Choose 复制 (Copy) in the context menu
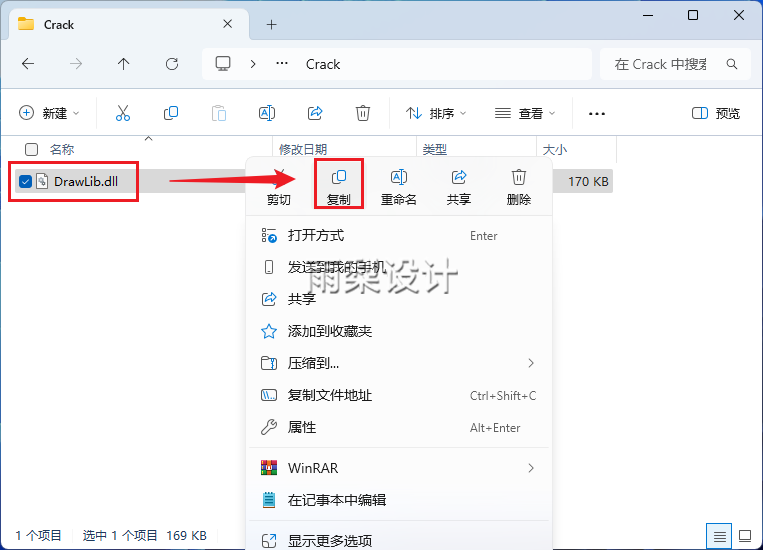Image resolution: width=763 pixels, height=550 pixels. click(339, 186)
